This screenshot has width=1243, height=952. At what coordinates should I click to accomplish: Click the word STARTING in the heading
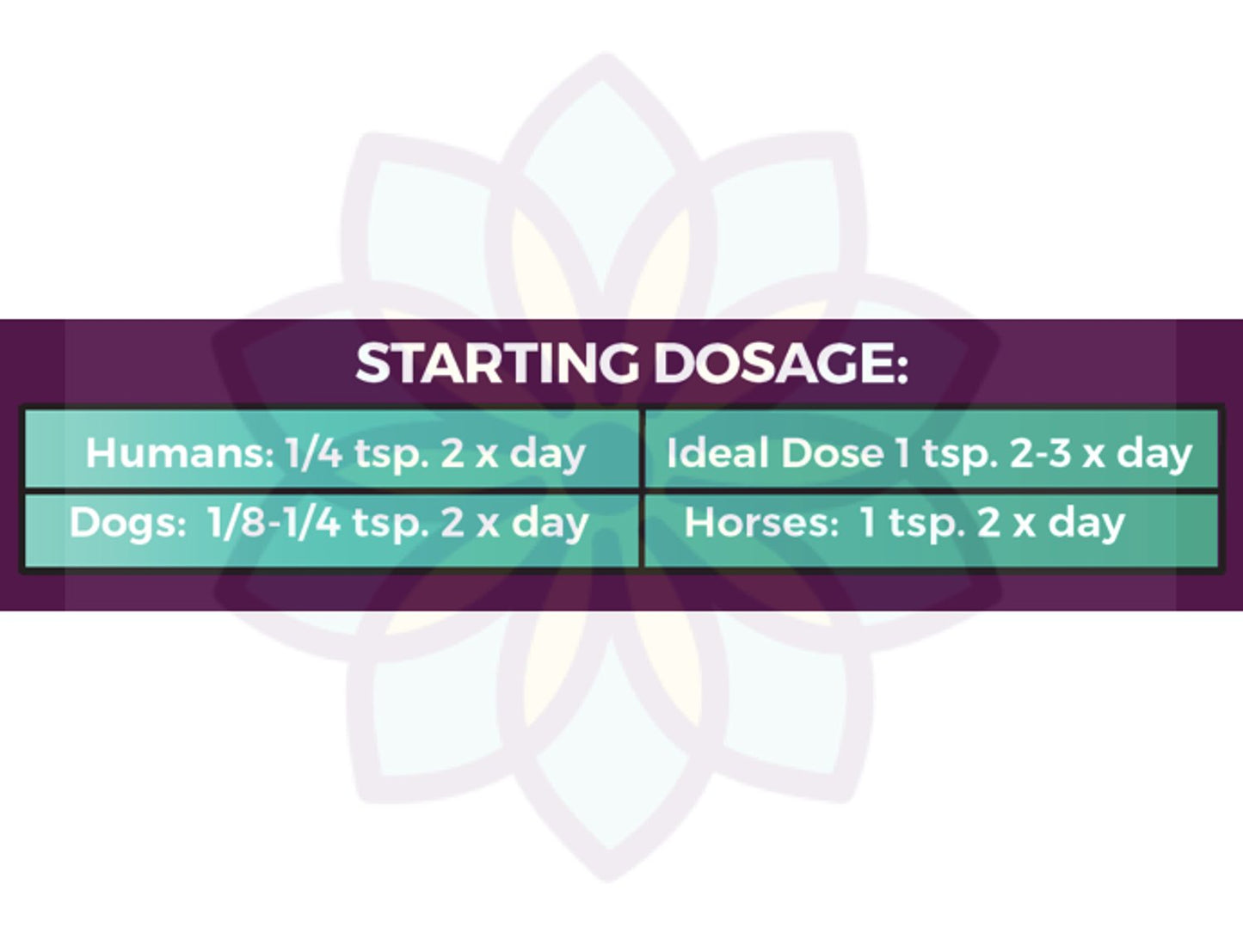coord(497,363)
